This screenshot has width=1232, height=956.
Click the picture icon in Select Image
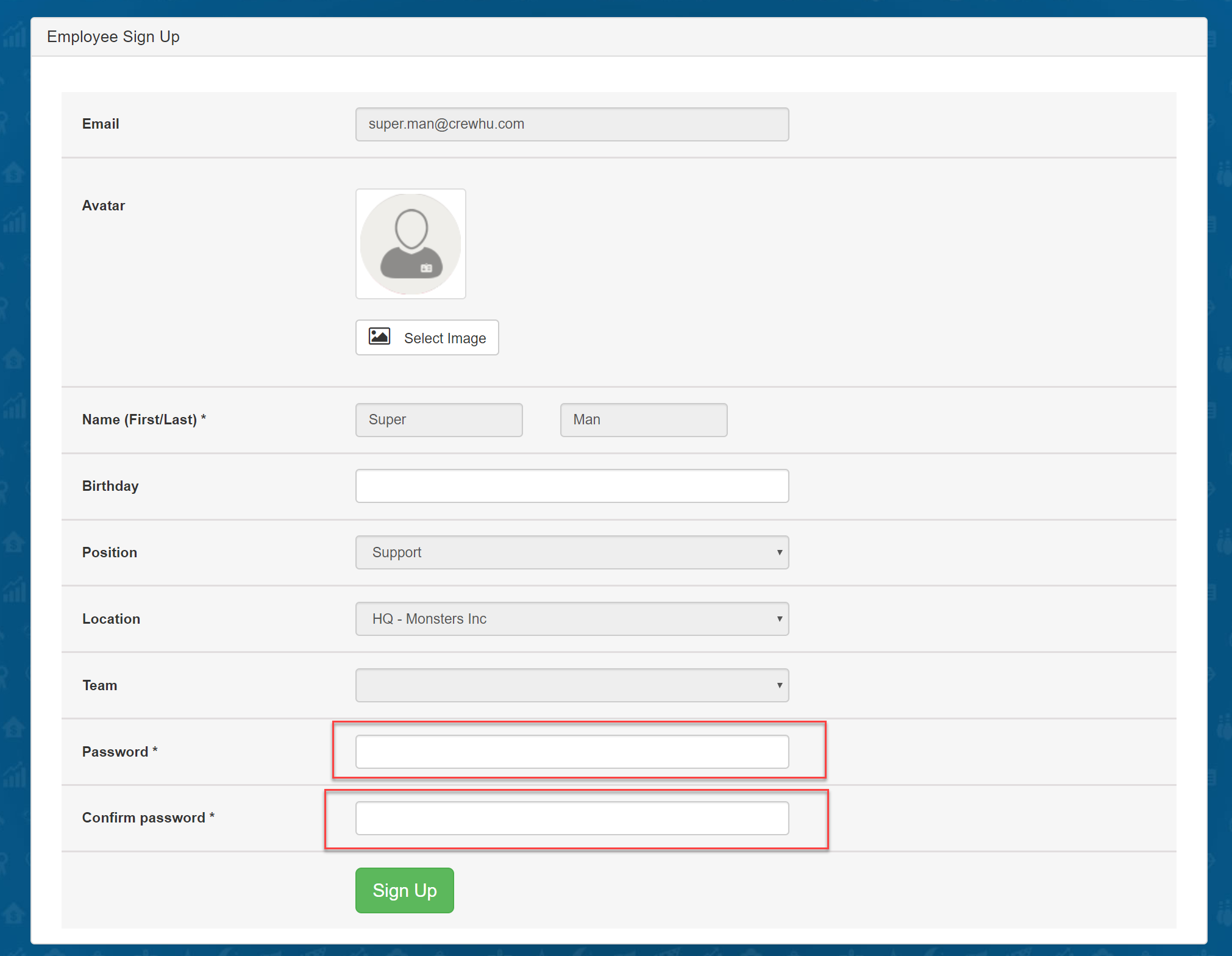tap(379, 337)
